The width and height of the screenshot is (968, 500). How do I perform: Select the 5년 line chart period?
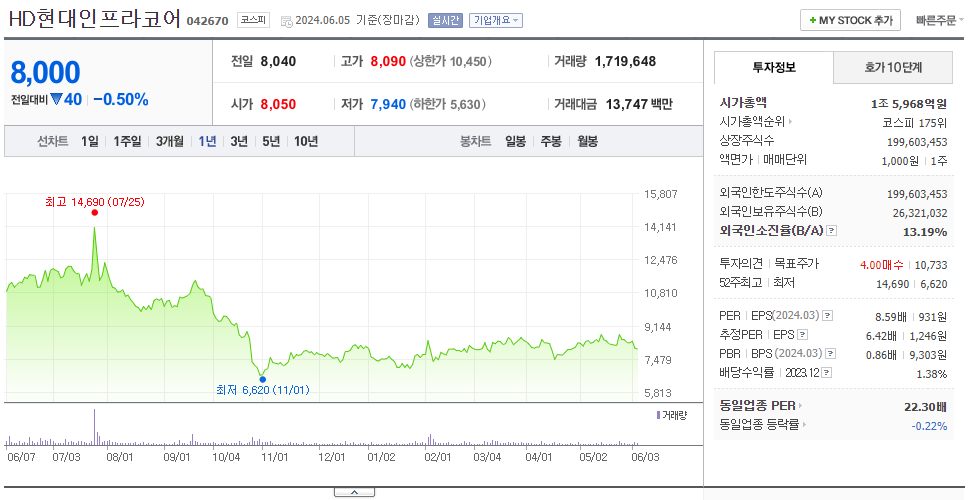coord(271,141)
